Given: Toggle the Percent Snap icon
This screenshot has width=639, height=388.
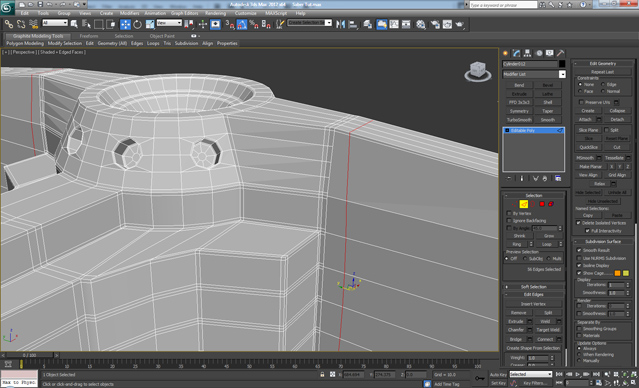Looking at the screenshot, I should point(254,24).
